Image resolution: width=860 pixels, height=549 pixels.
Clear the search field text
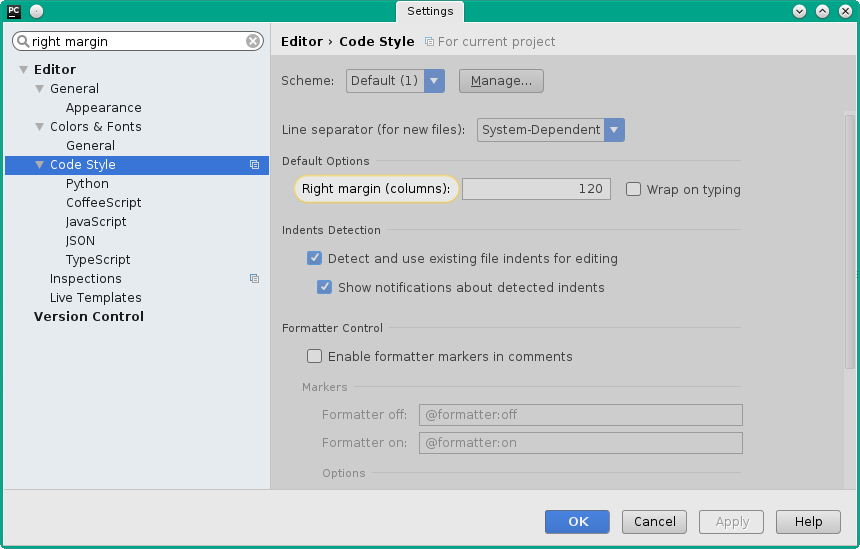point(253,42)
